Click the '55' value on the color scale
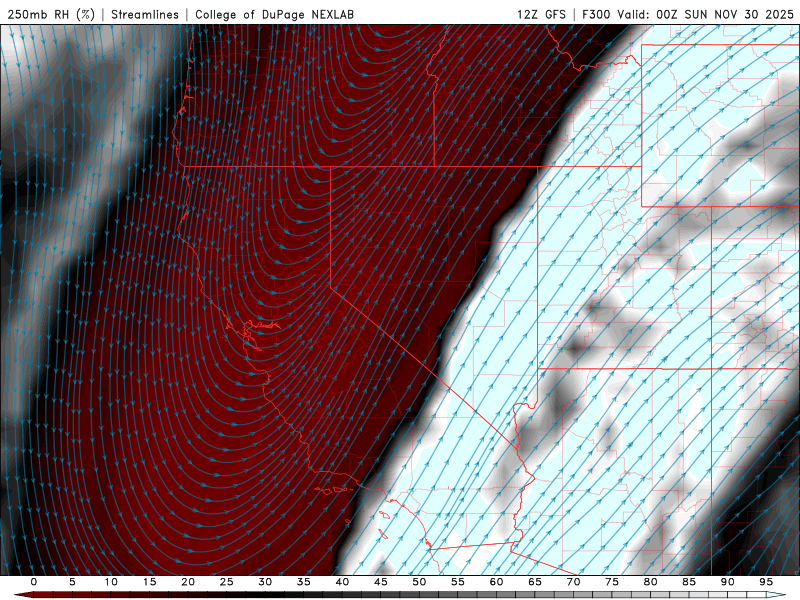800x600 pixels. coord(458,582)
